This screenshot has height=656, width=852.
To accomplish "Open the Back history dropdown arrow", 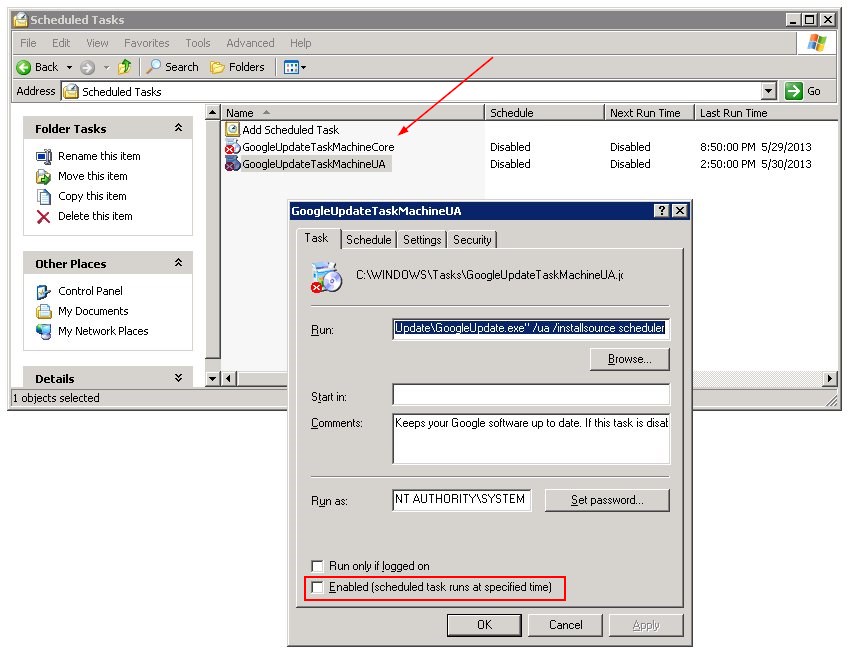I will tap(70, 67).
